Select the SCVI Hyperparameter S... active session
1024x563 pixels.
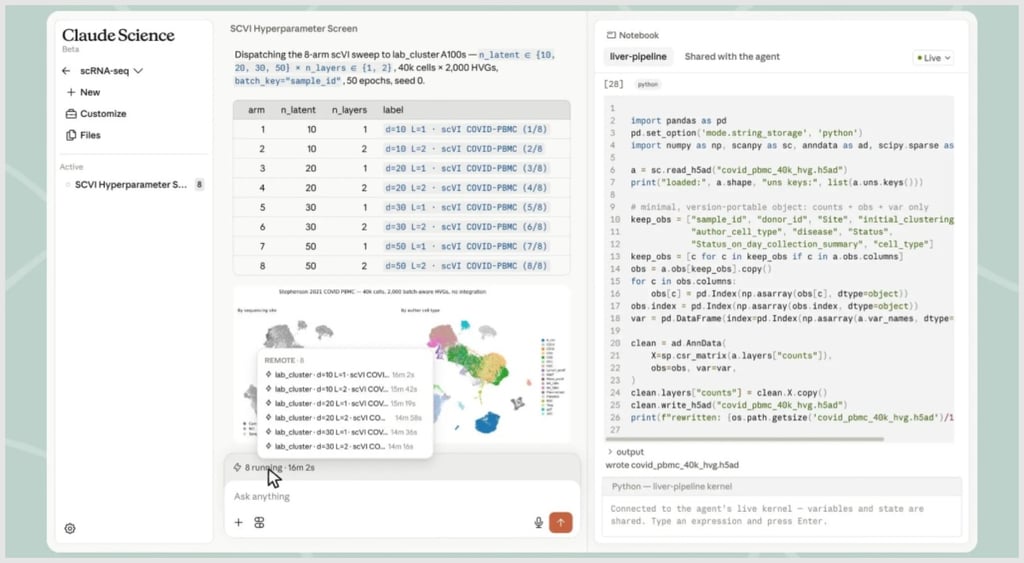pos(131,185)
